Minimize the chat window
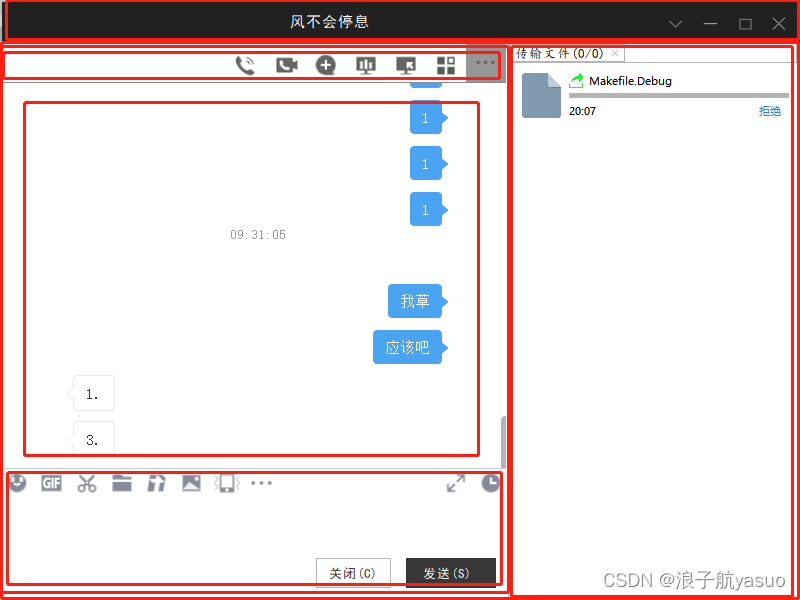800x600 pixels. [711, 24]
